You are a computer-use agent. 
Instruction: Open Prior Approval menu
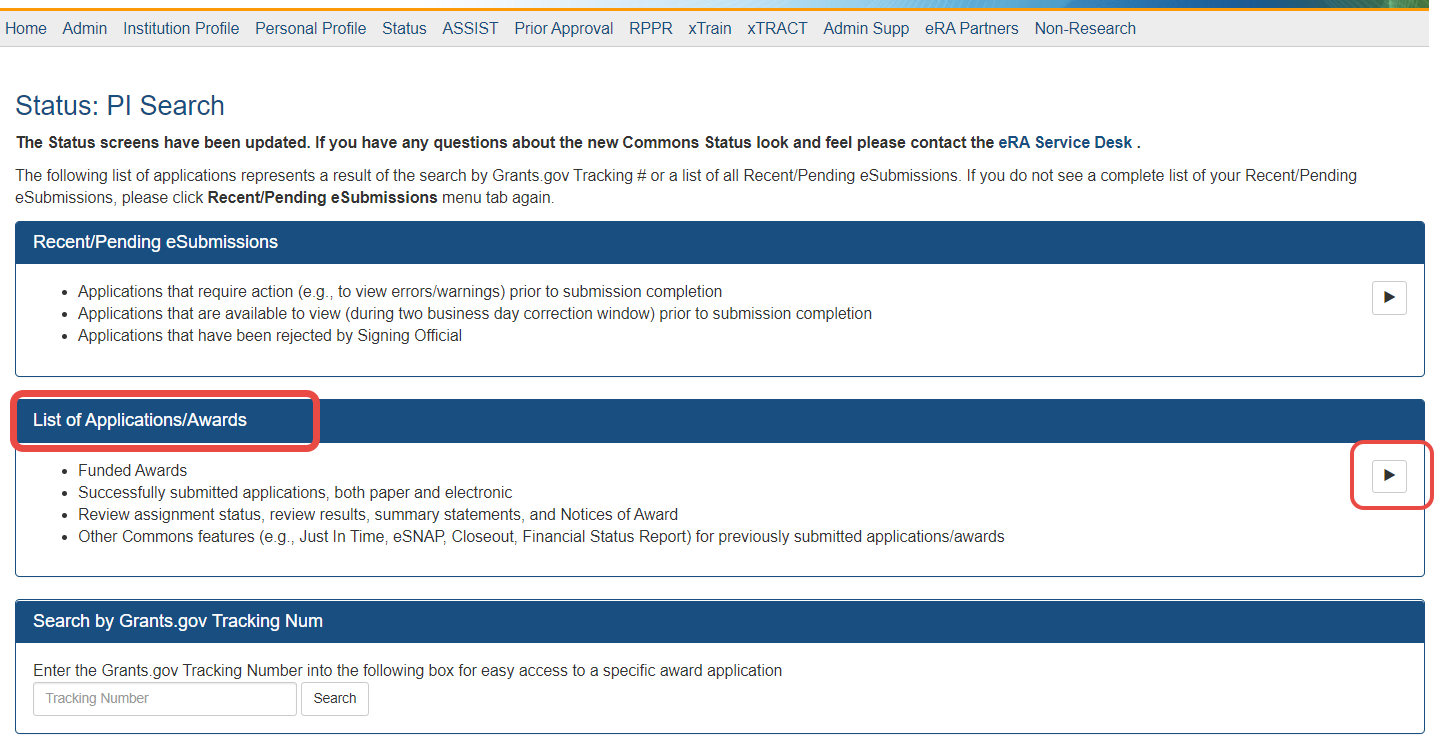pyautogui.click(x=564, y=28)
